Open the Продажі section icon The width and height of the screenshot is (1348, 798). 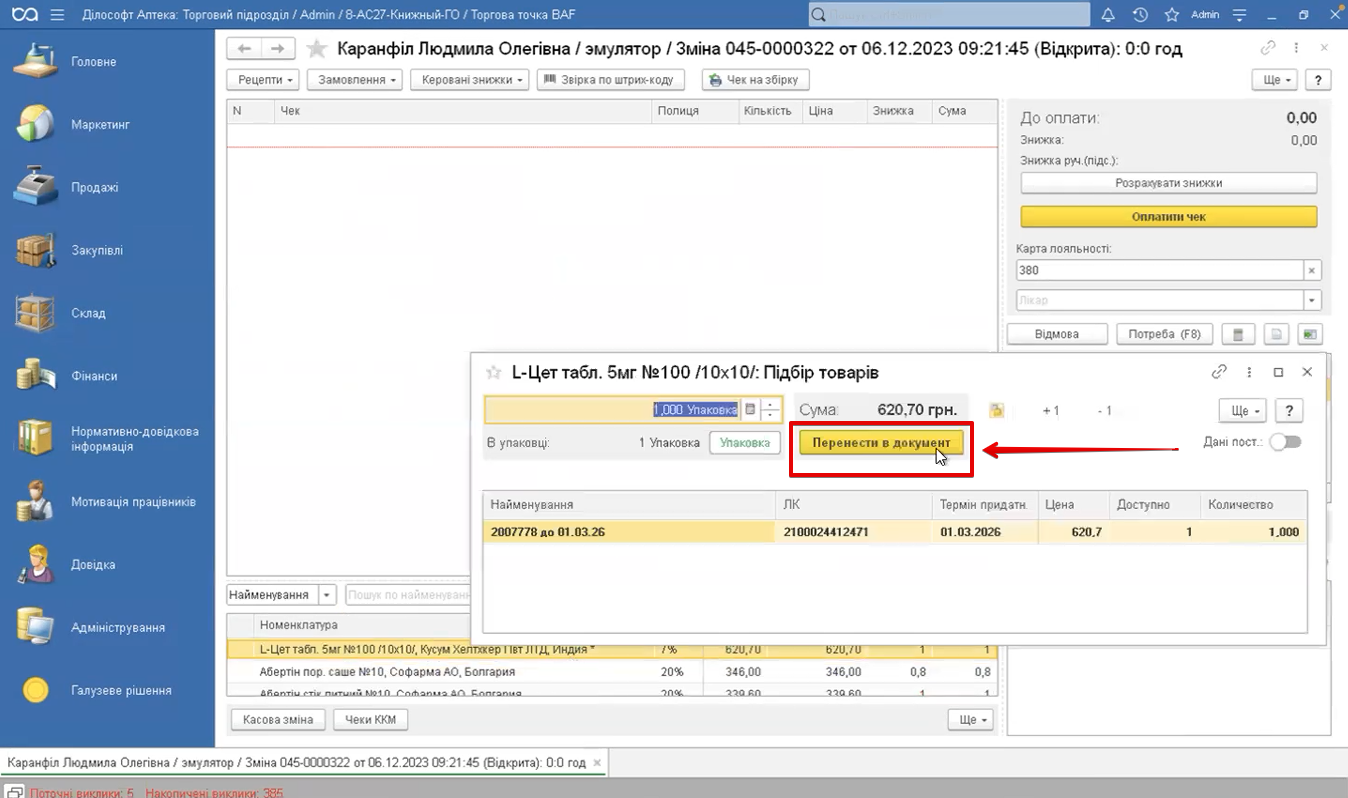coord(36,187)
